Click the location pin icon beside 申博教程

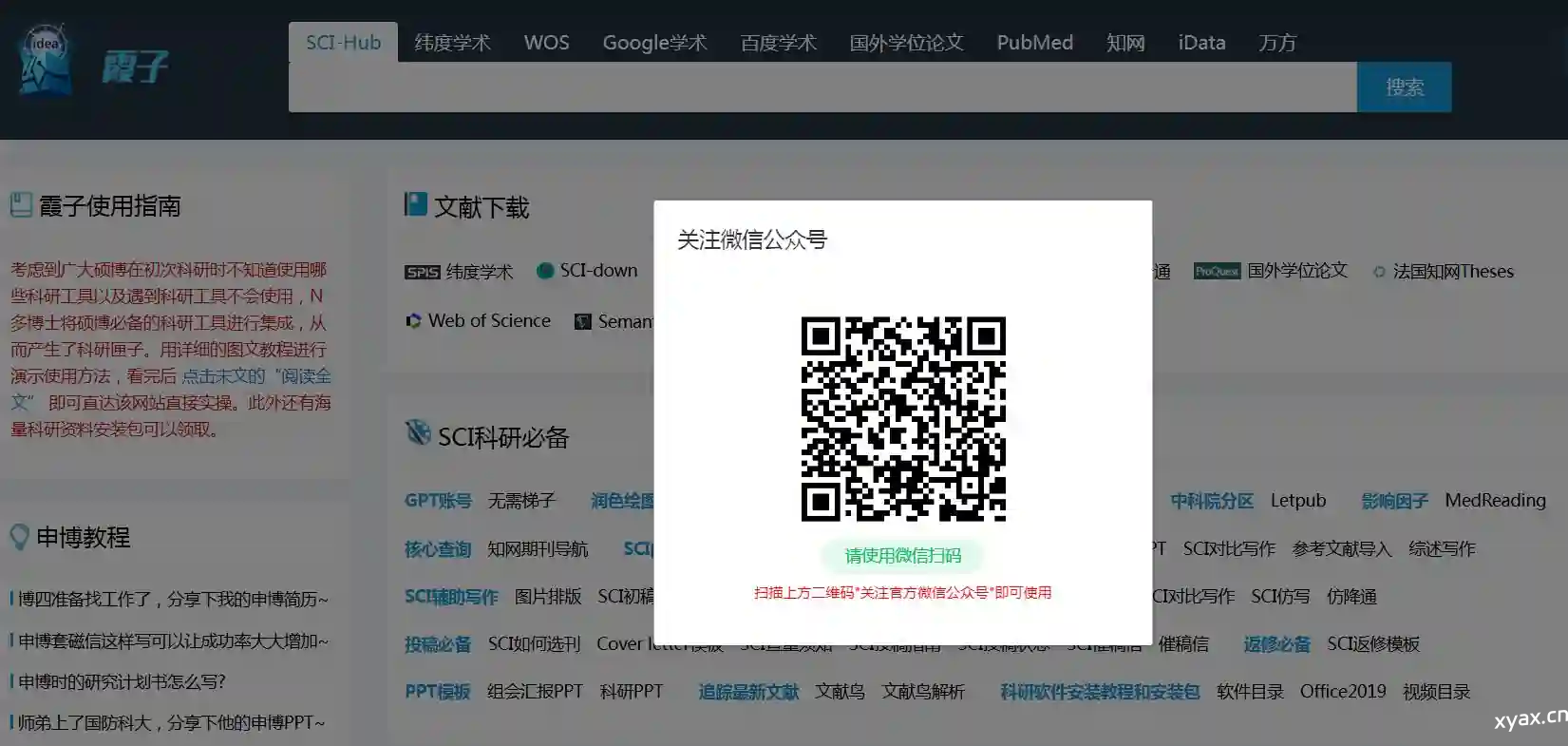pos(19,538)
